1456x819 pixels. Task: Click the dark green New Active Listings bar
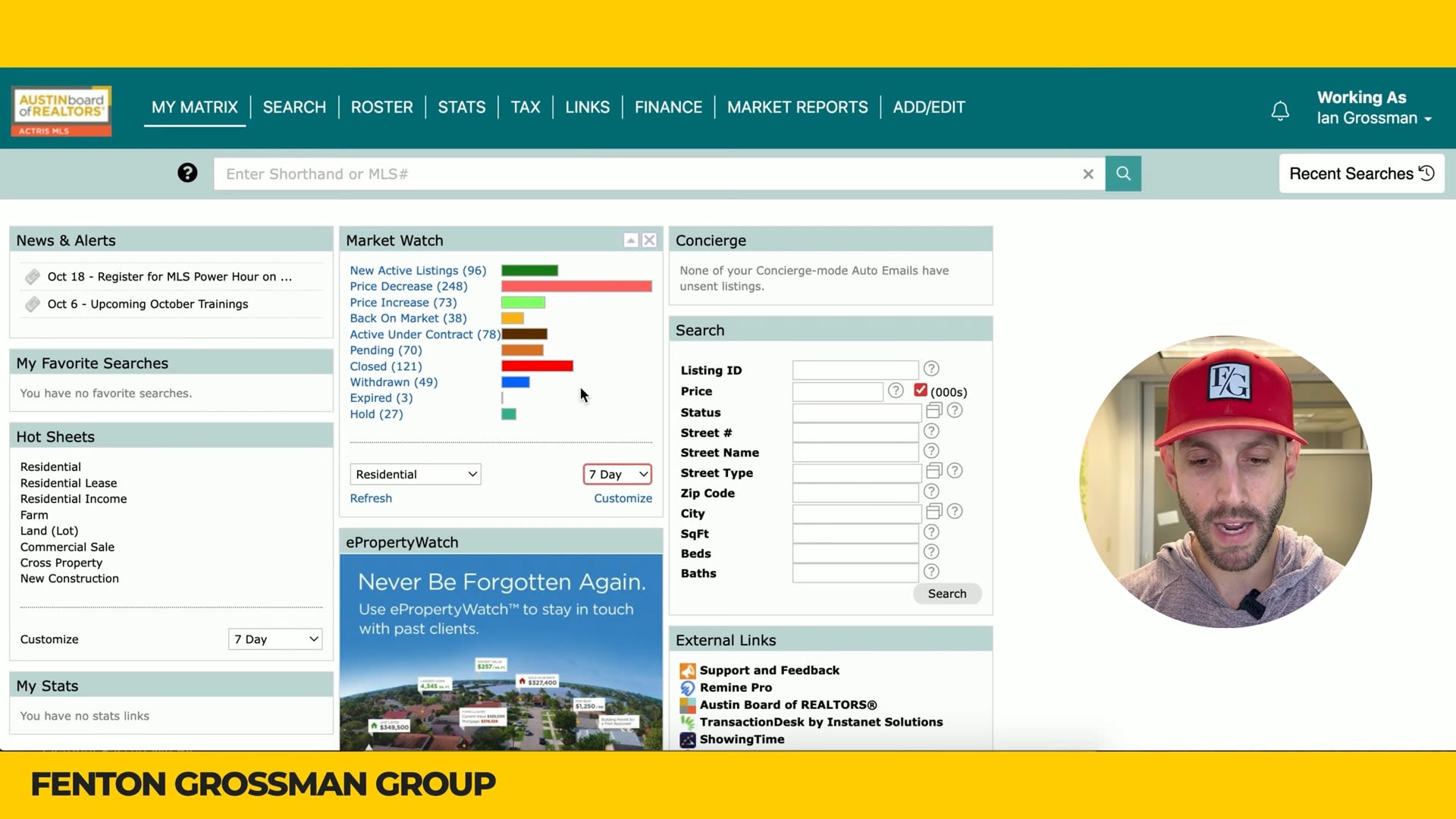tap(529, 271)
